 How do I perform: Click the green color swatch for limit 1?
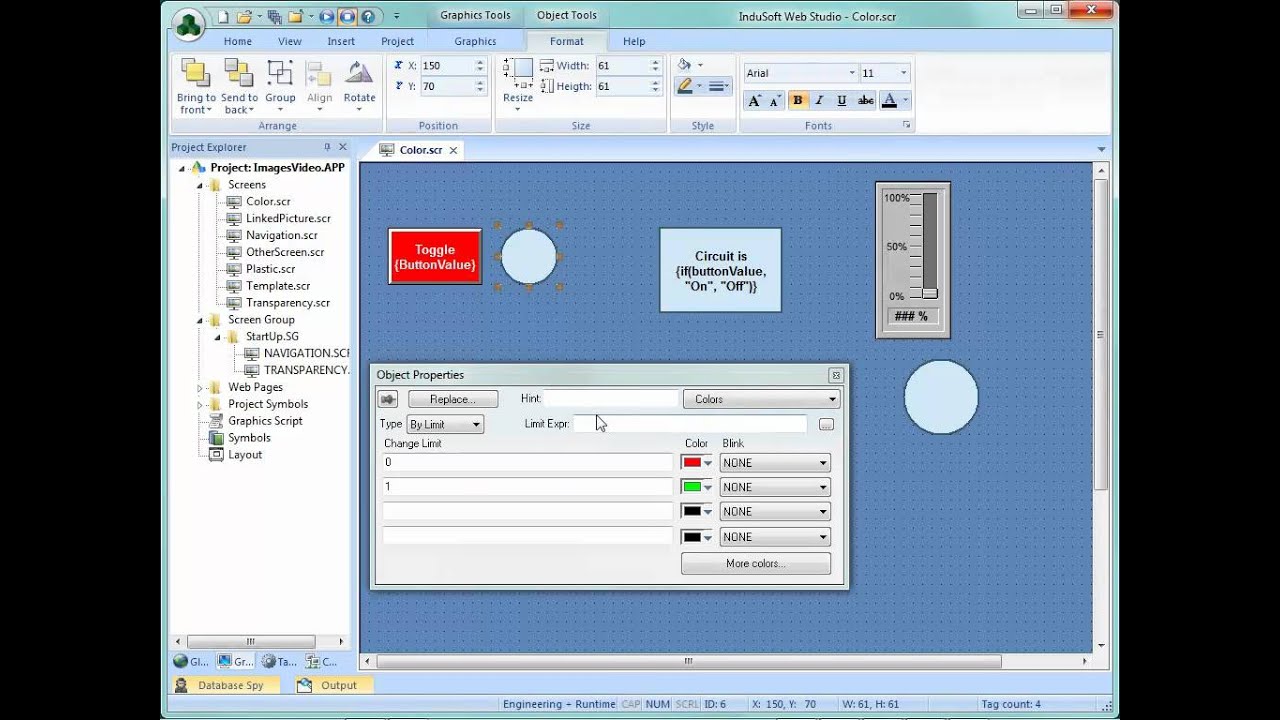692,487
